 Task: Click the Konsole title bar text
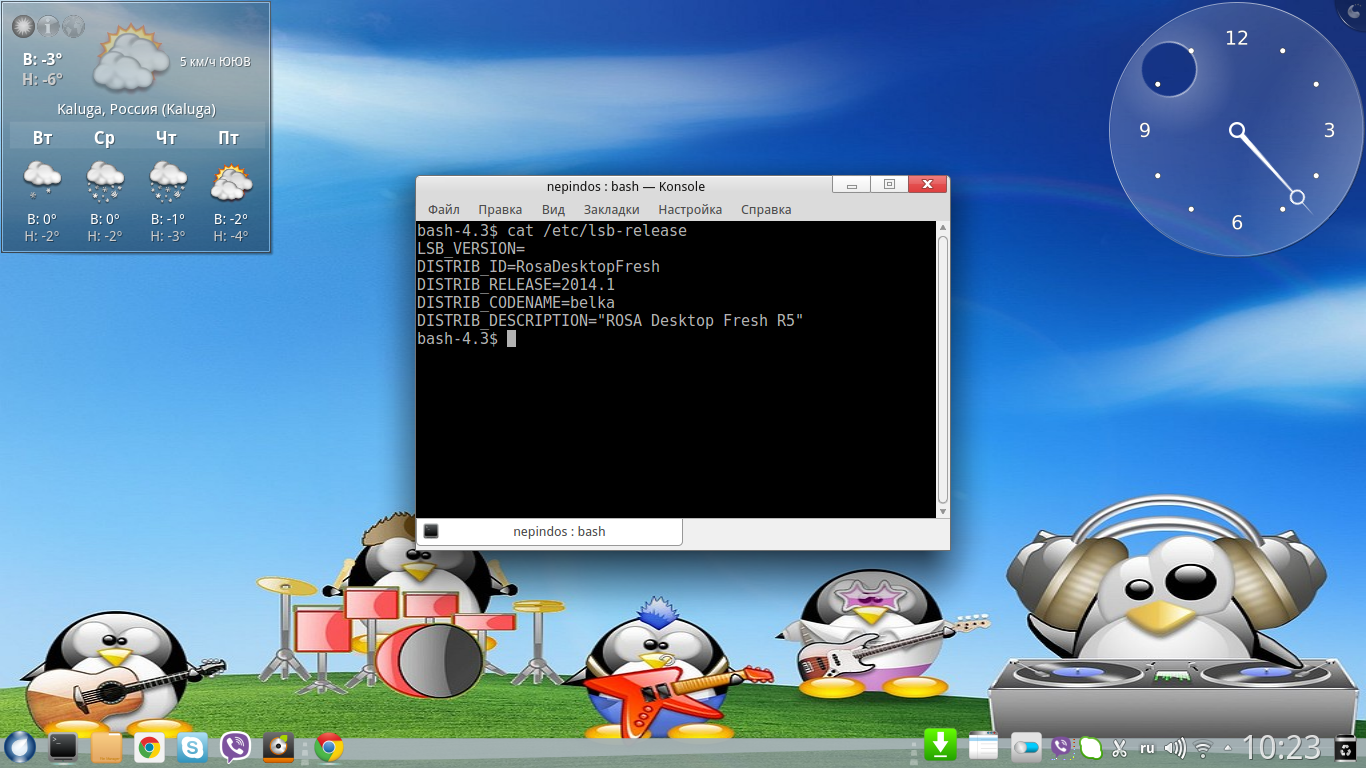point(626,186)
